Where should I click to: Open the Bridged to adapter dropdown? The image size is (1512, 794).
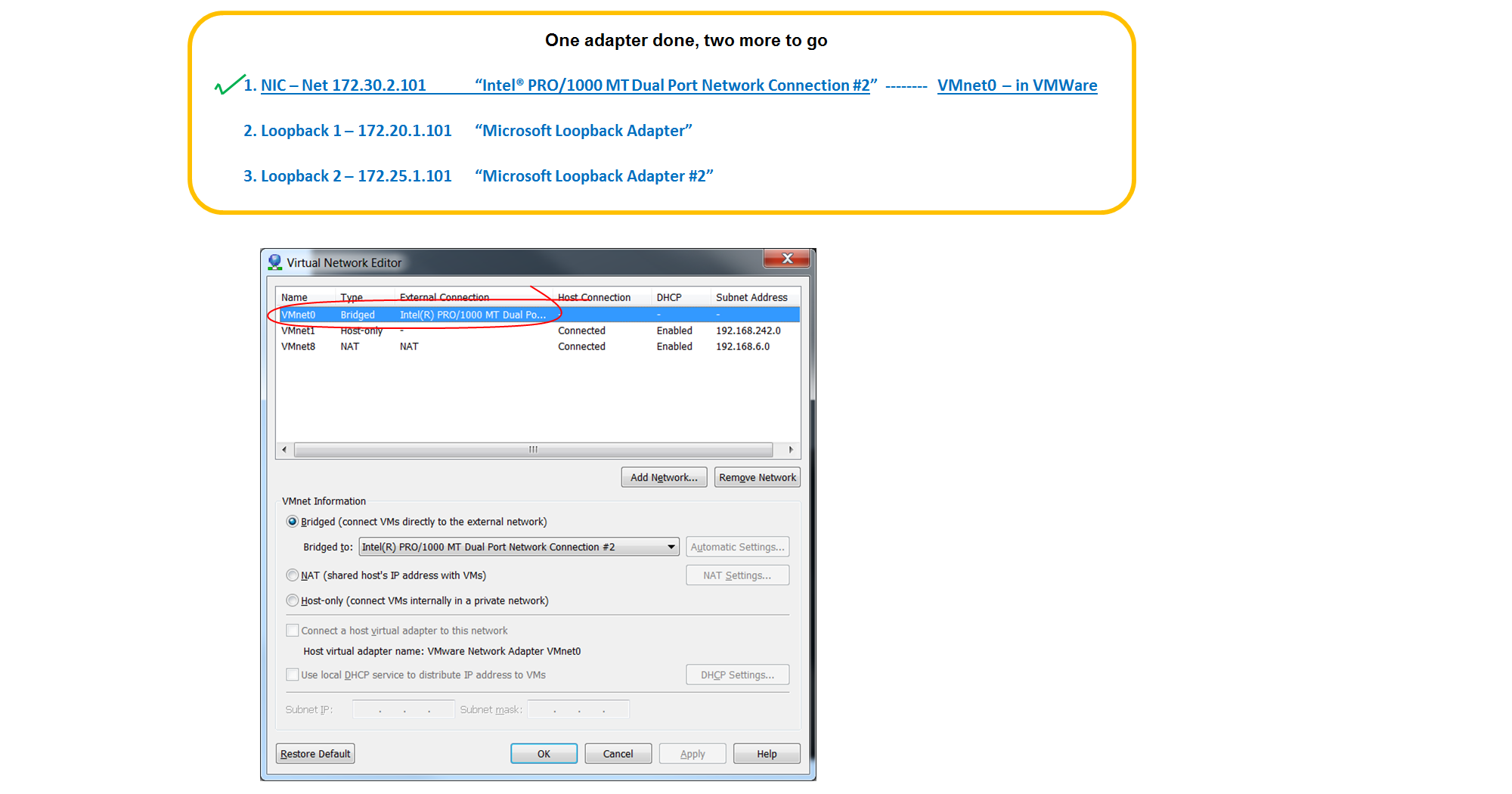670,546
